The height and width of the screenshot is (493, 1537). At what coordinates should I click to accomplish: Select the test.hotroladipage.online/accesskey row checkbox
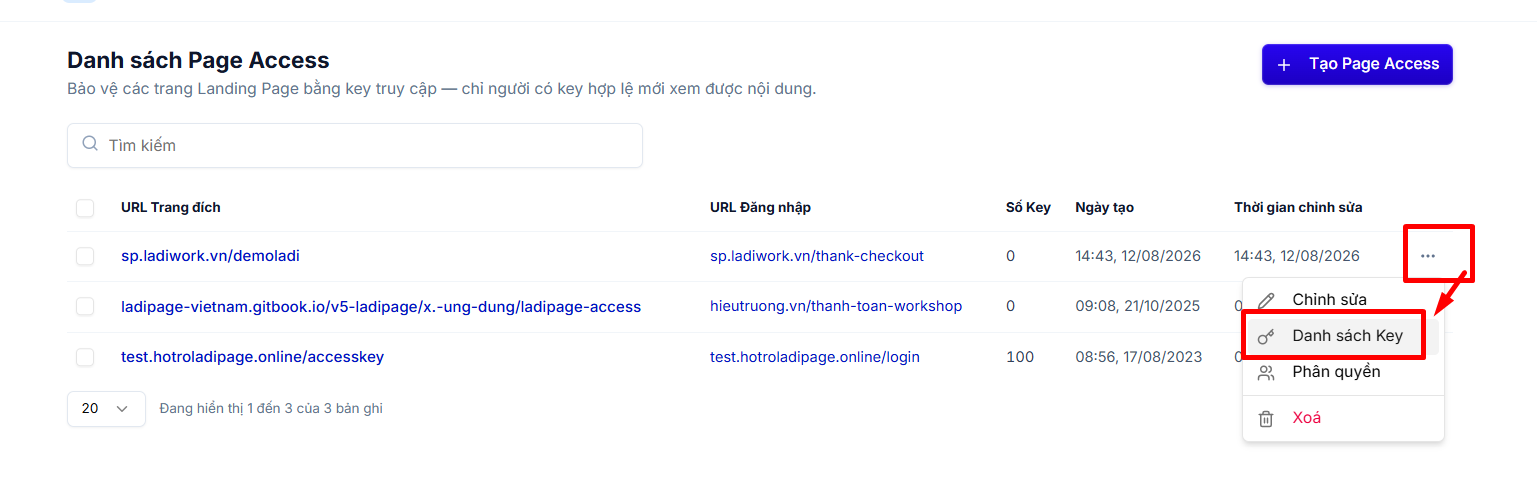pyautogui.click(x=85, y=357)
